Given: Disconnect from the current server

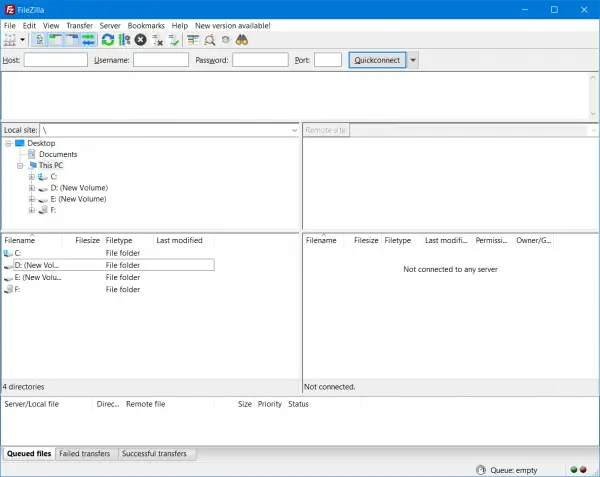Looking at the screenshot, I should [157, 40].
